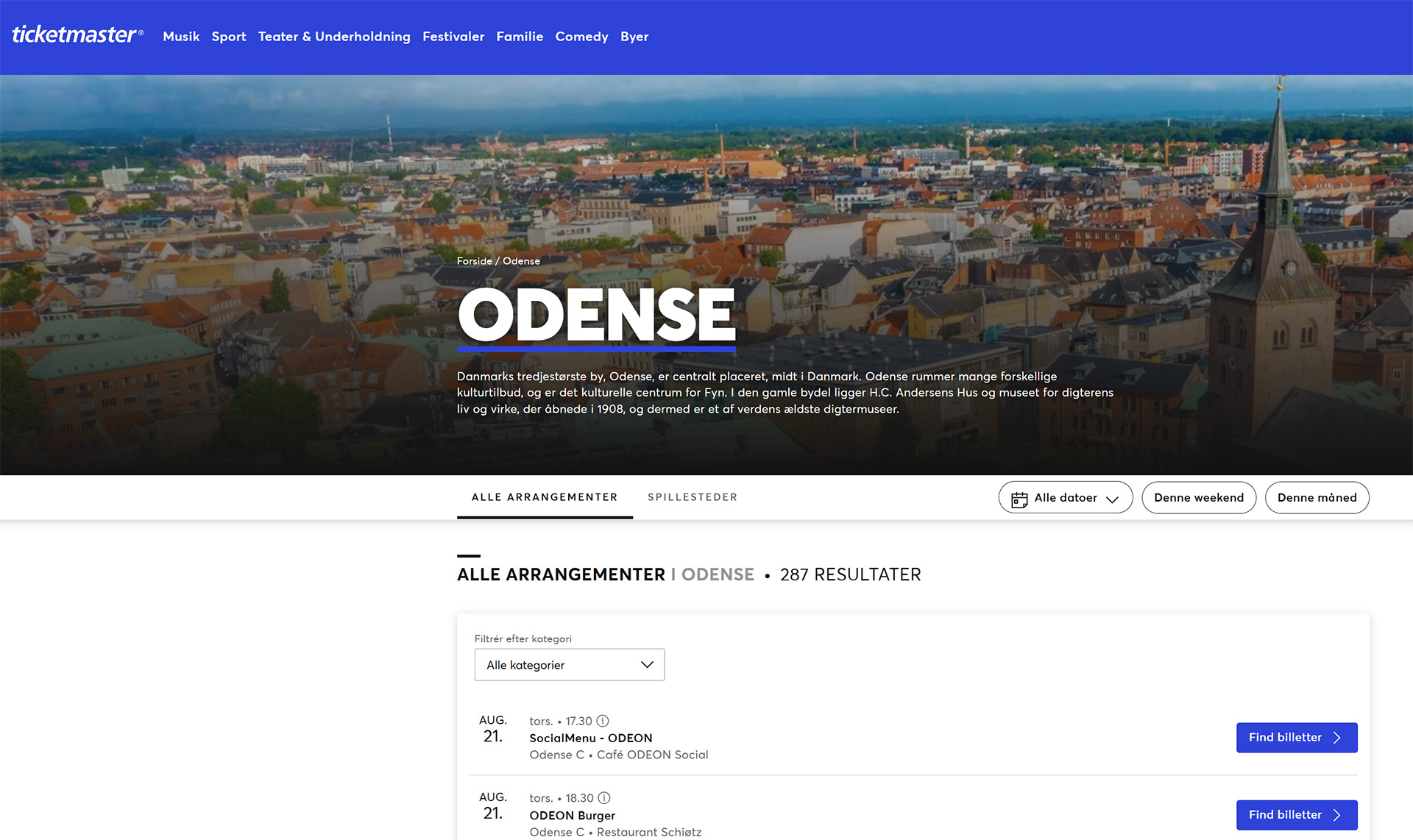Filter by Denne måned
Image resolution: width=1413 pixels, height=840 pixels.
click(x=1317, y=498)
